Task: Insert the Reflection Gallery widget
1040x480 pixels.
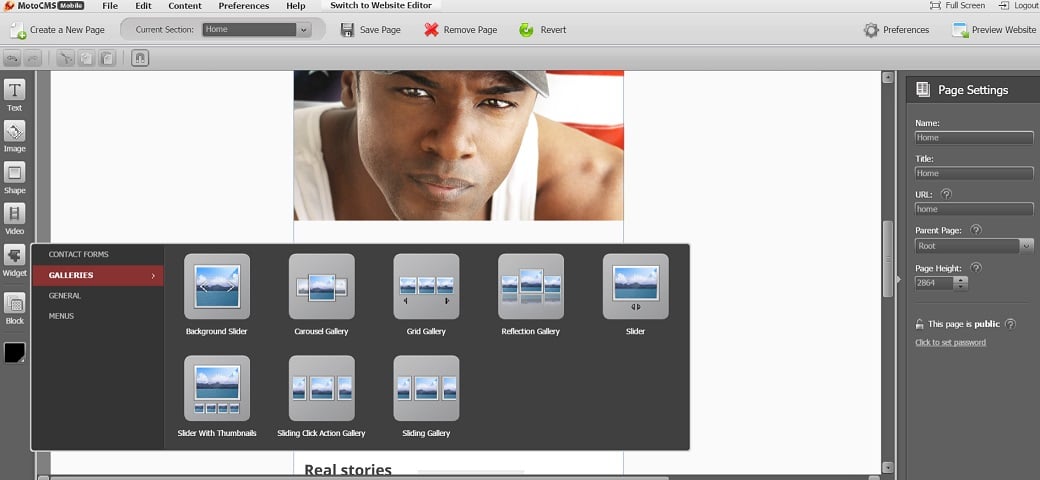Action: (531, 287)
